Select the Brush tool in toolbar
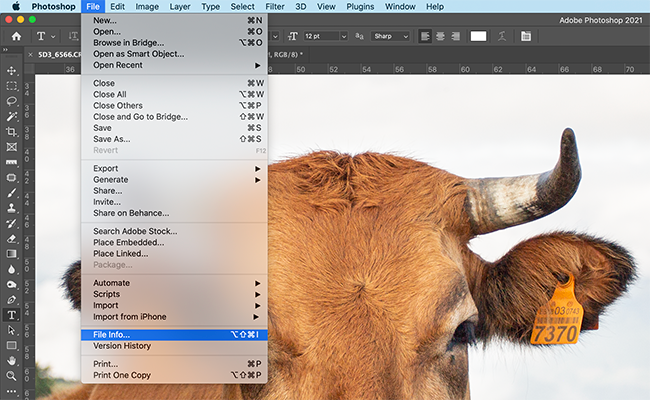Image resolution: width=650 pixels, height=400 pixels. [12, 193]
